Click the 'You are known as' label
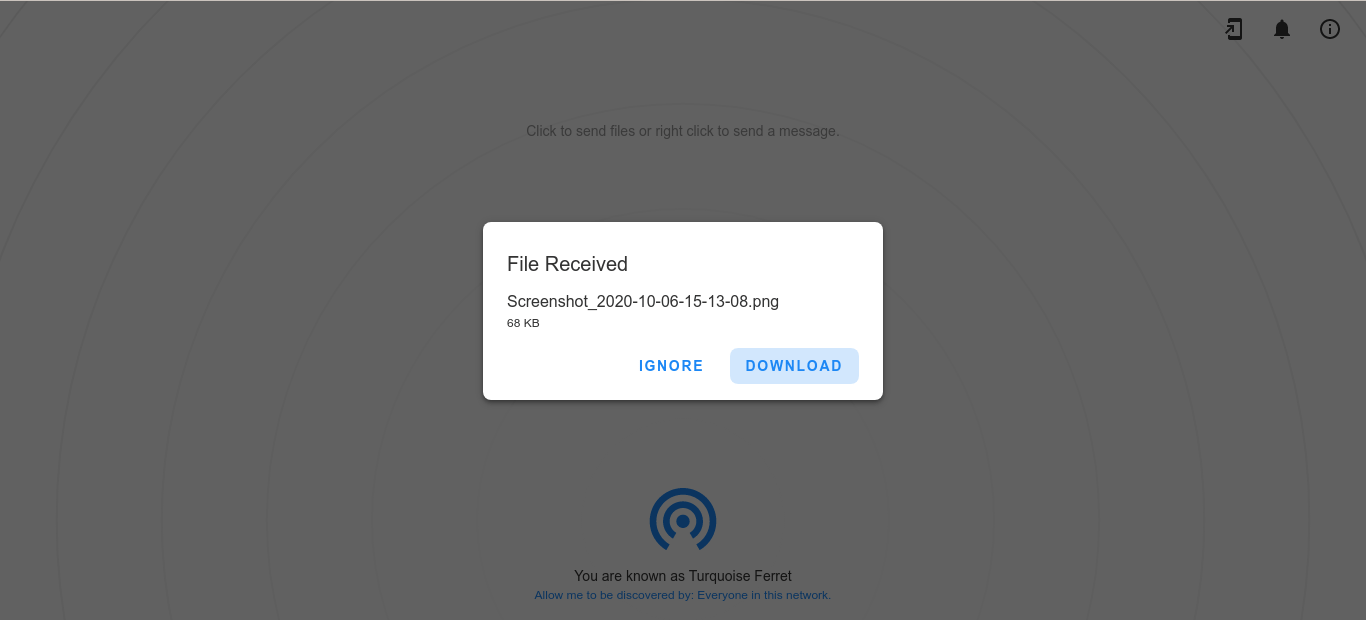 [629, 576]
